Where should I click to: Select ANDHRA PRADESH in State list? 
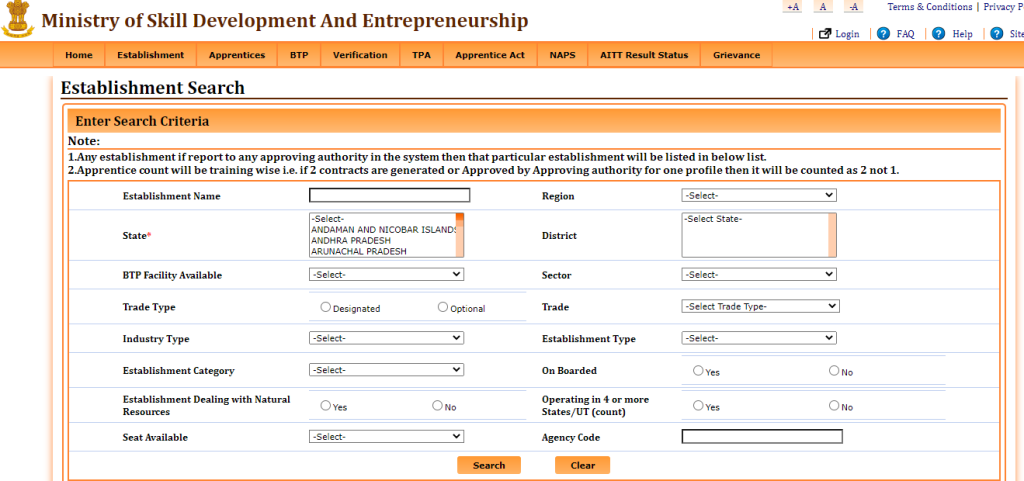383,240
